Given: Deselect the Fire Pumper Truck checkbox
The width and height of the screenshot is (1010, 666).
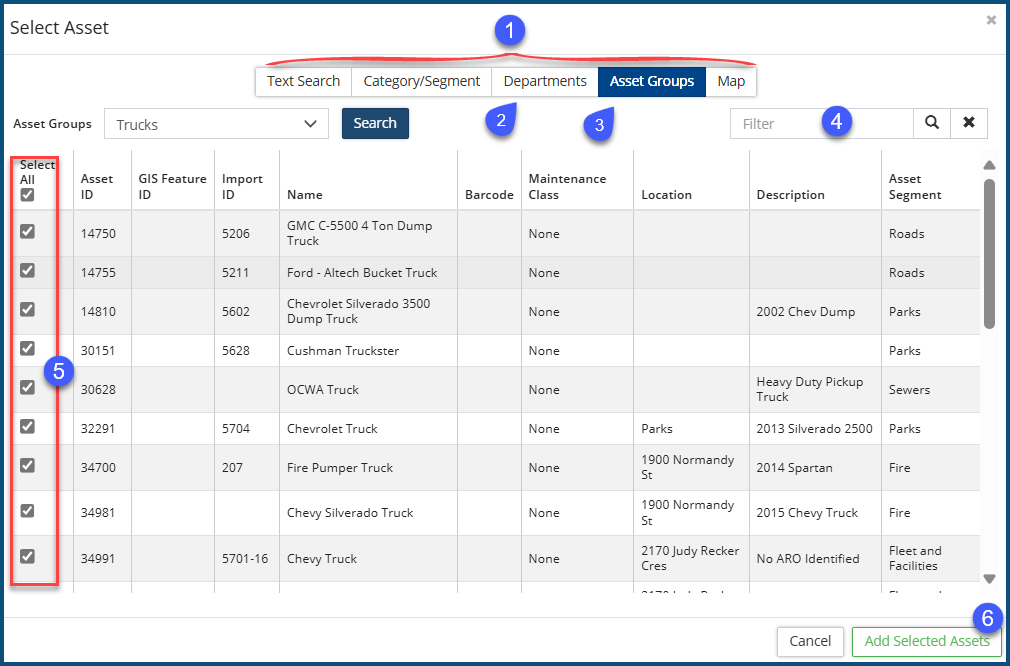Looking at the screenshot, I should 28,465.
